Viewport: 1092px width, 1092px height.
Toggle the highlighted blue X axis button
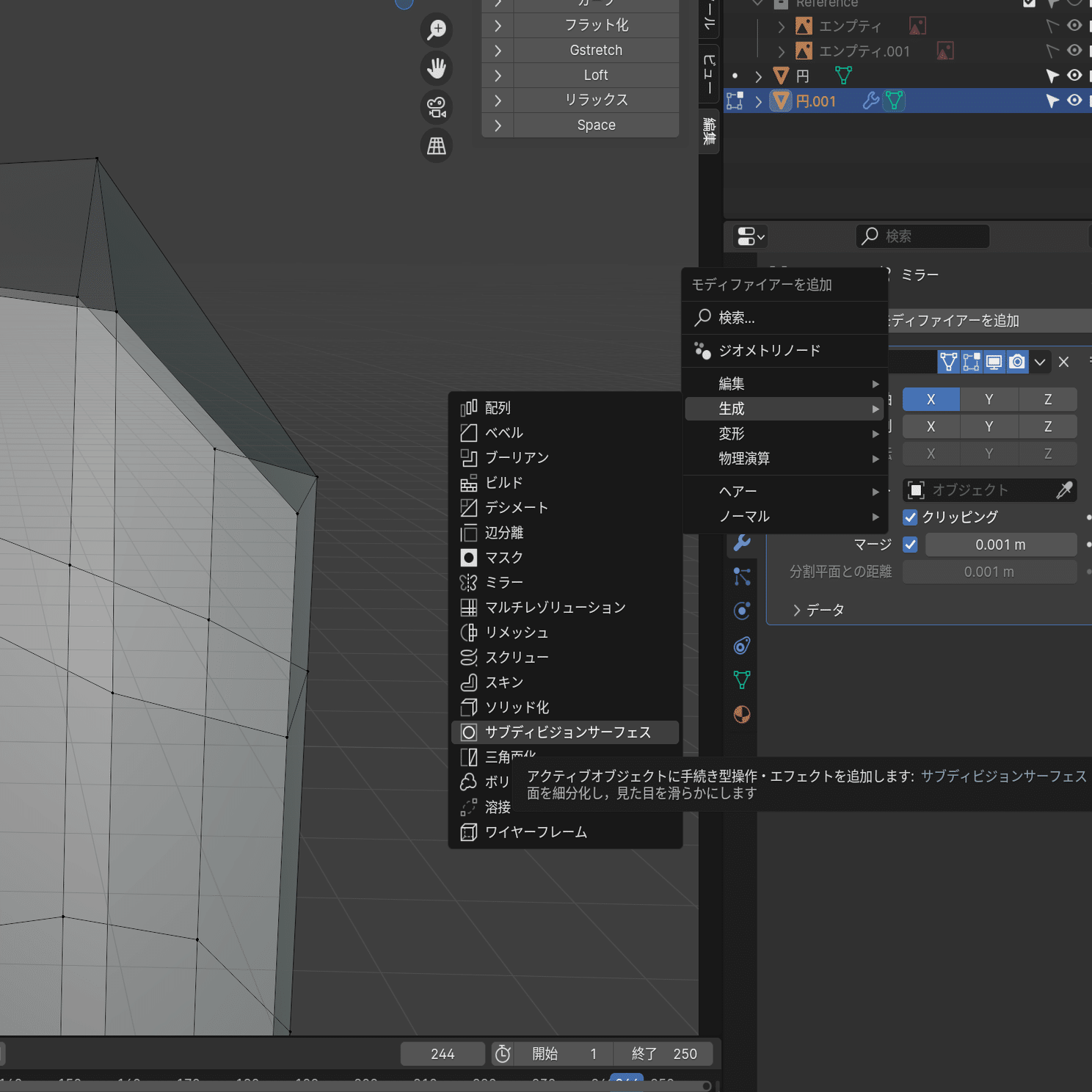tap(931, 399)
